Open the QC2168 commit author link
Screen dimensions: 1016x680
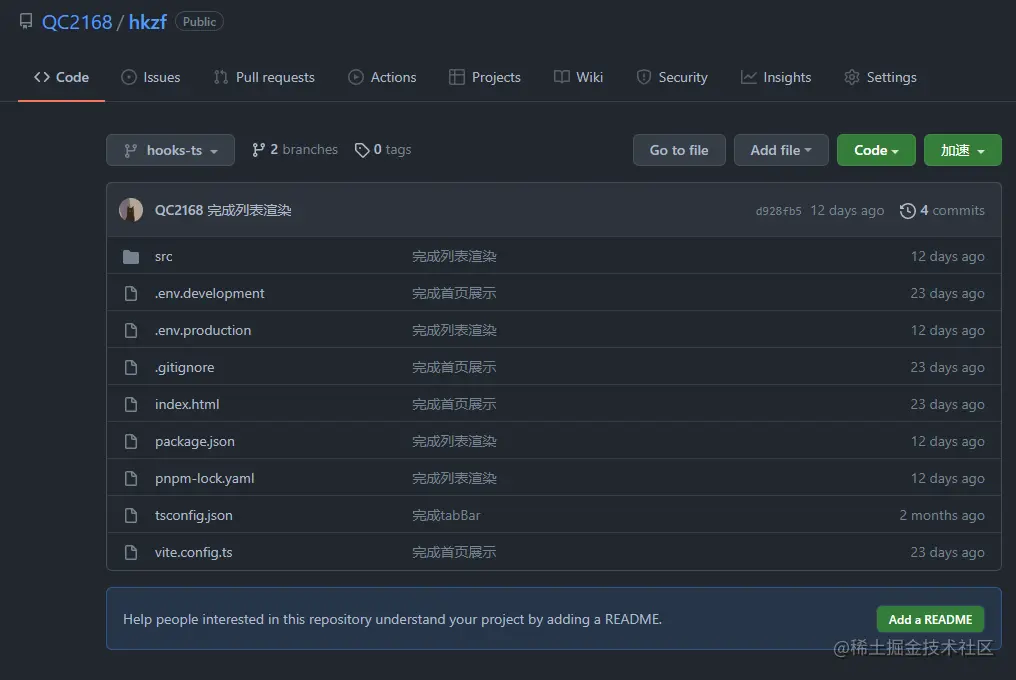pos(179,210)
